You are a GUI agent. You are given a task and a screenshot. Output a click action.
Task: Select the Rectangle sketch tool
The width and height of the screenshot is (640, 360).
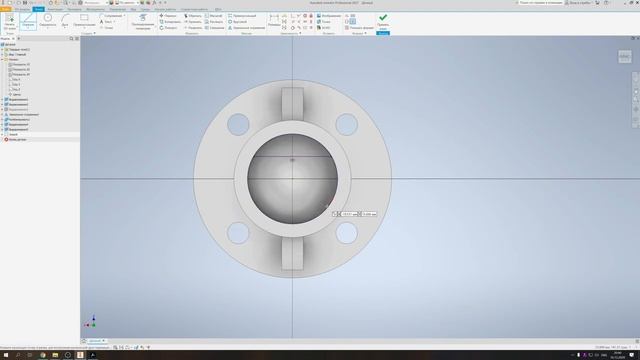click(x=84, y=21)
